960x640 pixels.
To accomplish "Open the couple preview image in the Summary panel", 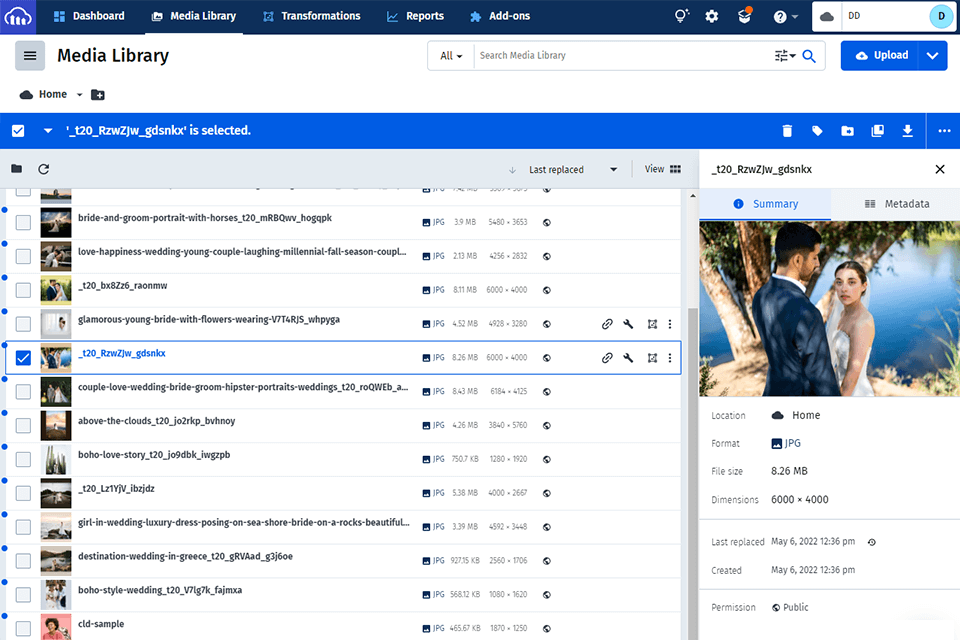I will 830,309.
